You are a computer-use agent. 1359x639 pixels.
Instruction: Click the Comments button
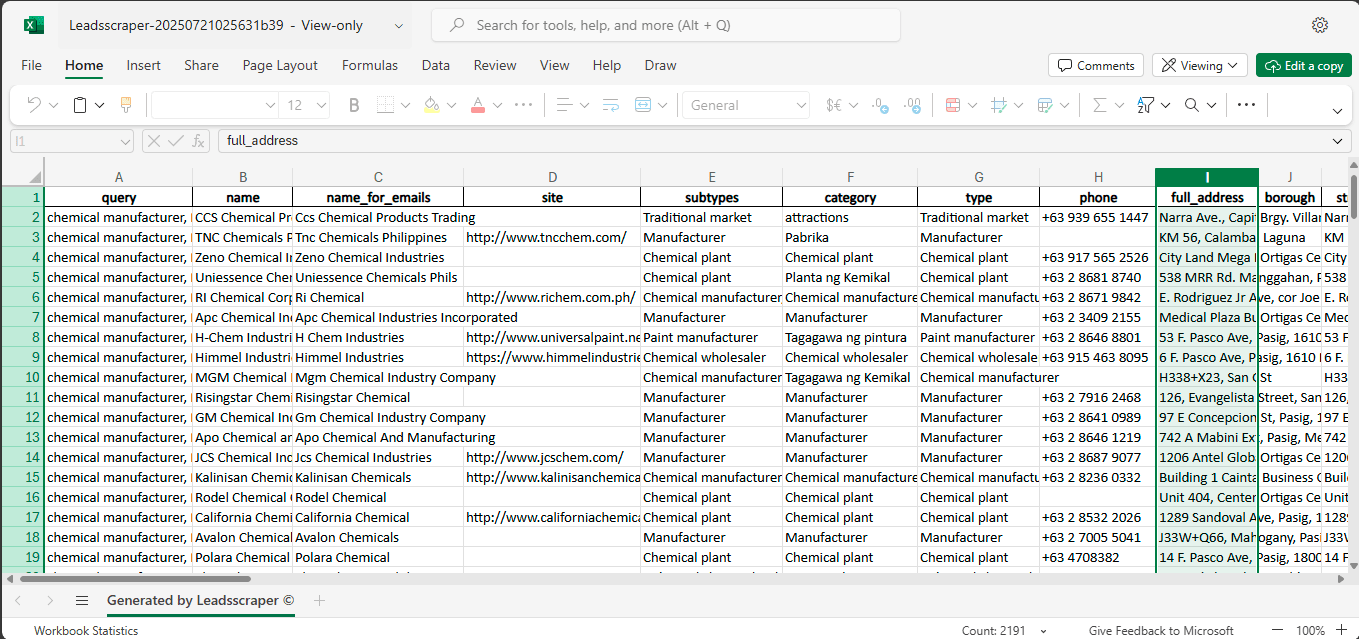tap(1096, 65)
